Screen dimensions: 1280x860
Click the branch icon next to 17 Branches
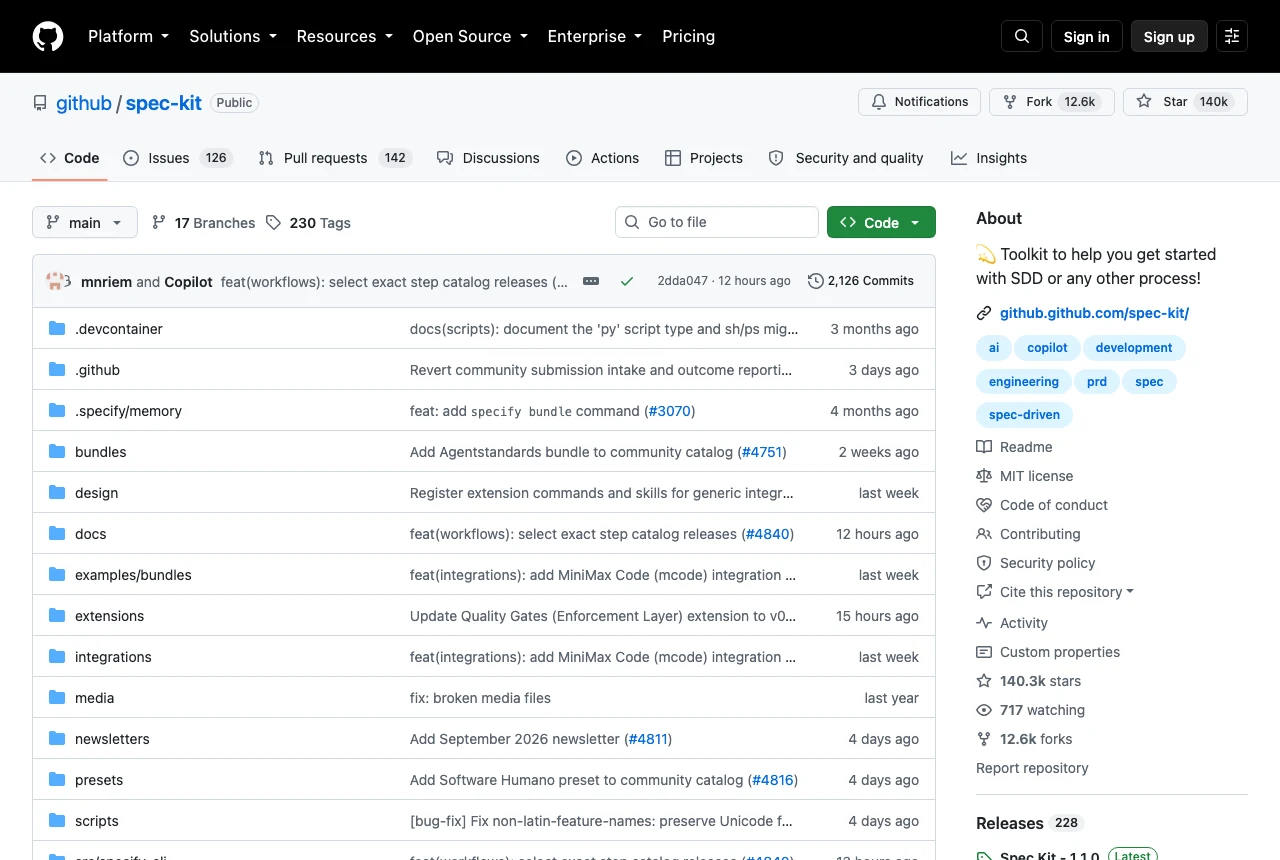[159, 222]
